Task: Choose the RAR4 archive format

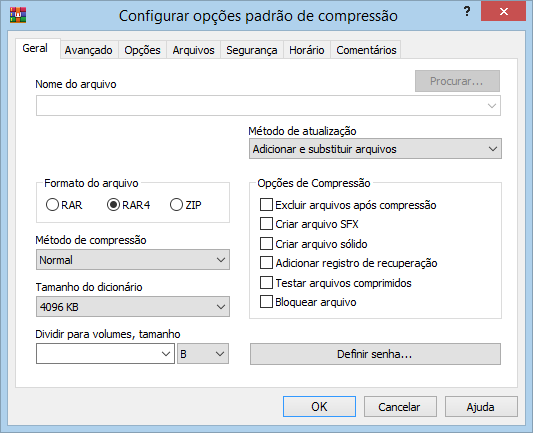Action: [x=113, y=205]
